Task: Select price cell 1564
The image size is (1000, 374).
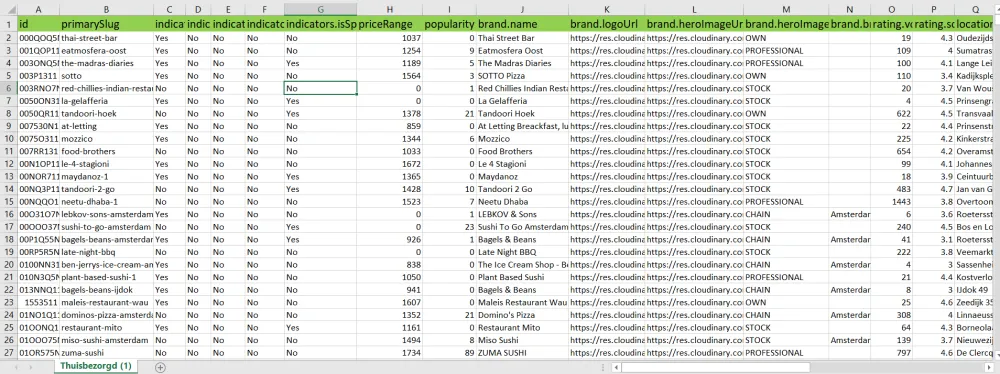Action: tap(390, 76)
